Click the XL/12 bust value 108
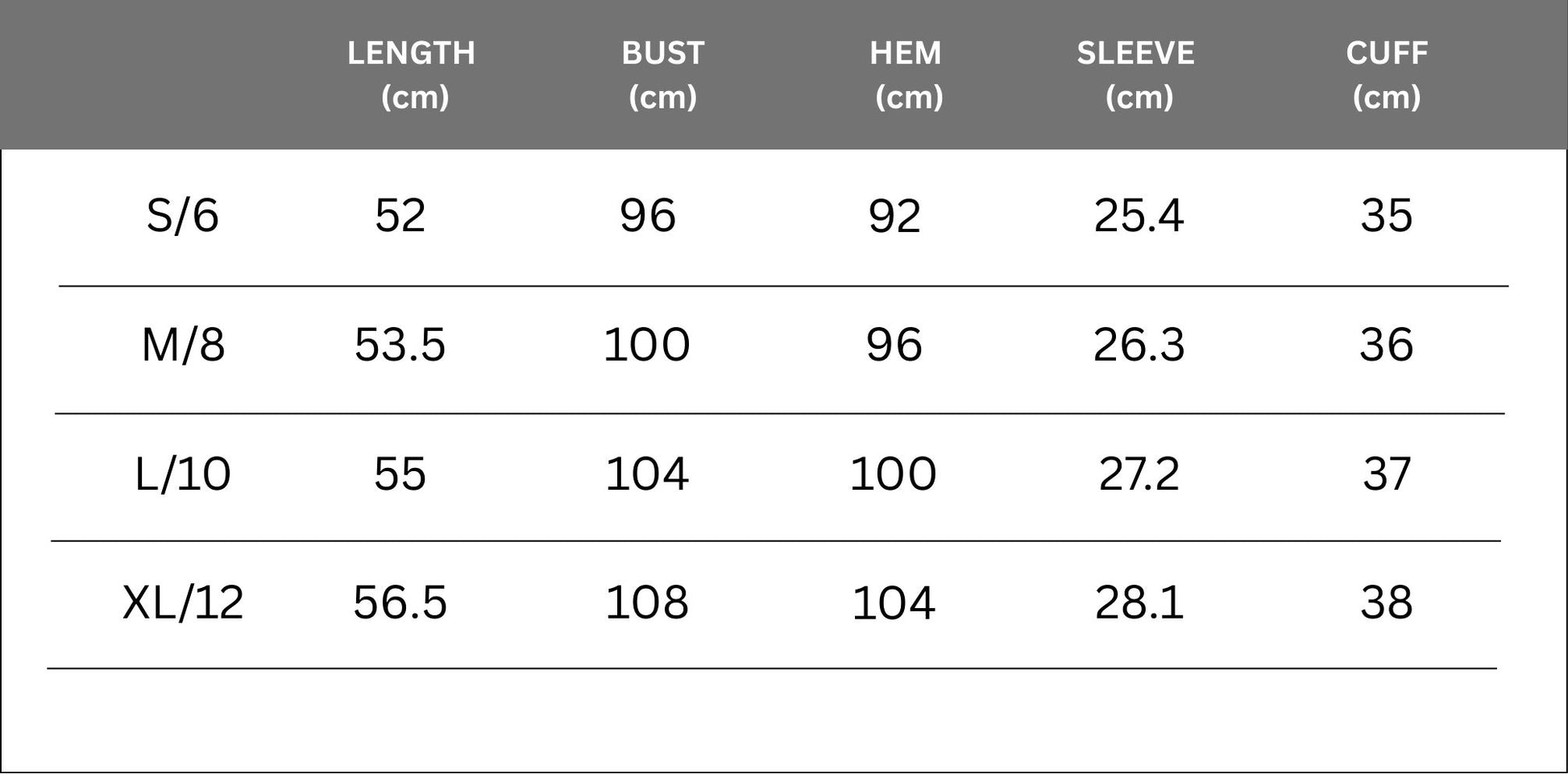1568x774 pixels. point(647,602)
